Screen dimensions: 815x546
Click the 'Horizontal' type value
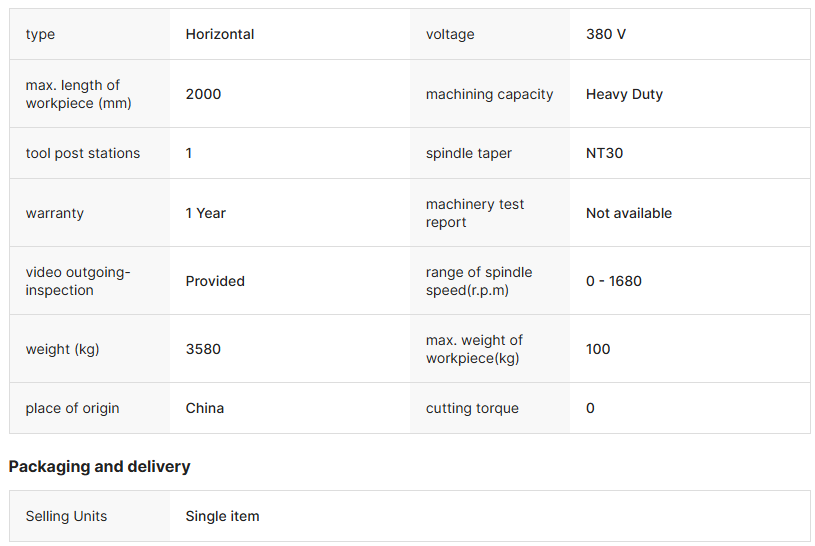[220, 34]
